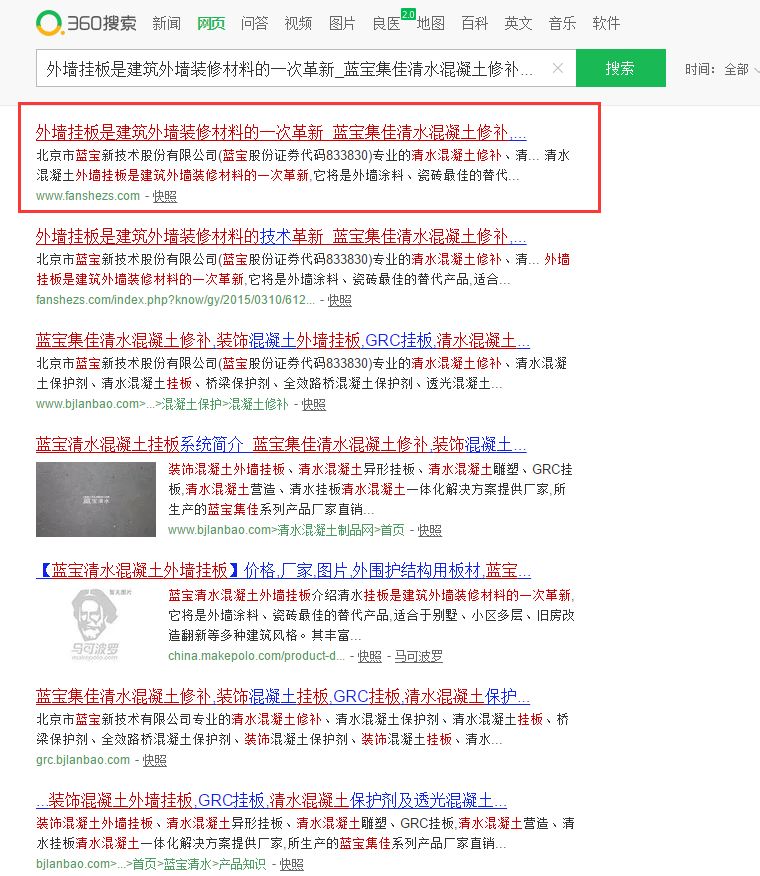760x876 pixels.
Task: Switch to the 问答 tab
Action: click(x=254, y=23)
